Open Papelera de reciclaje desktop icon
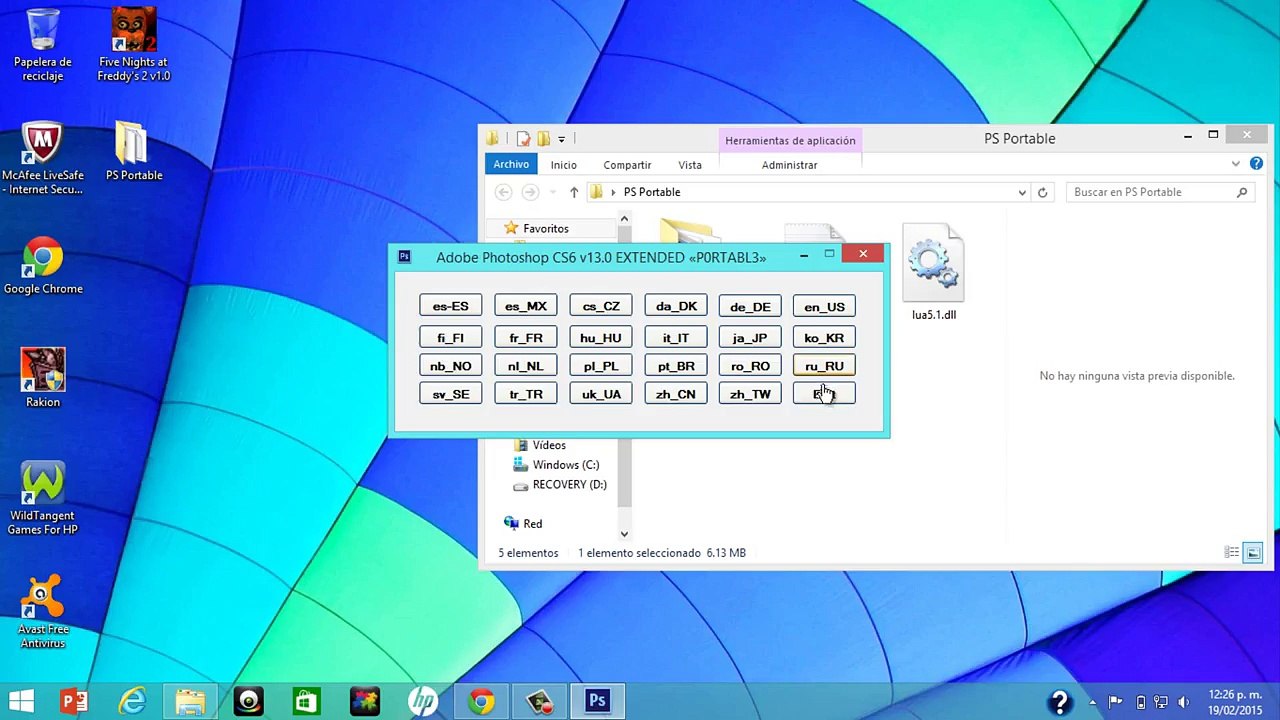This screenshot has width=1280, height=720. 43,45
